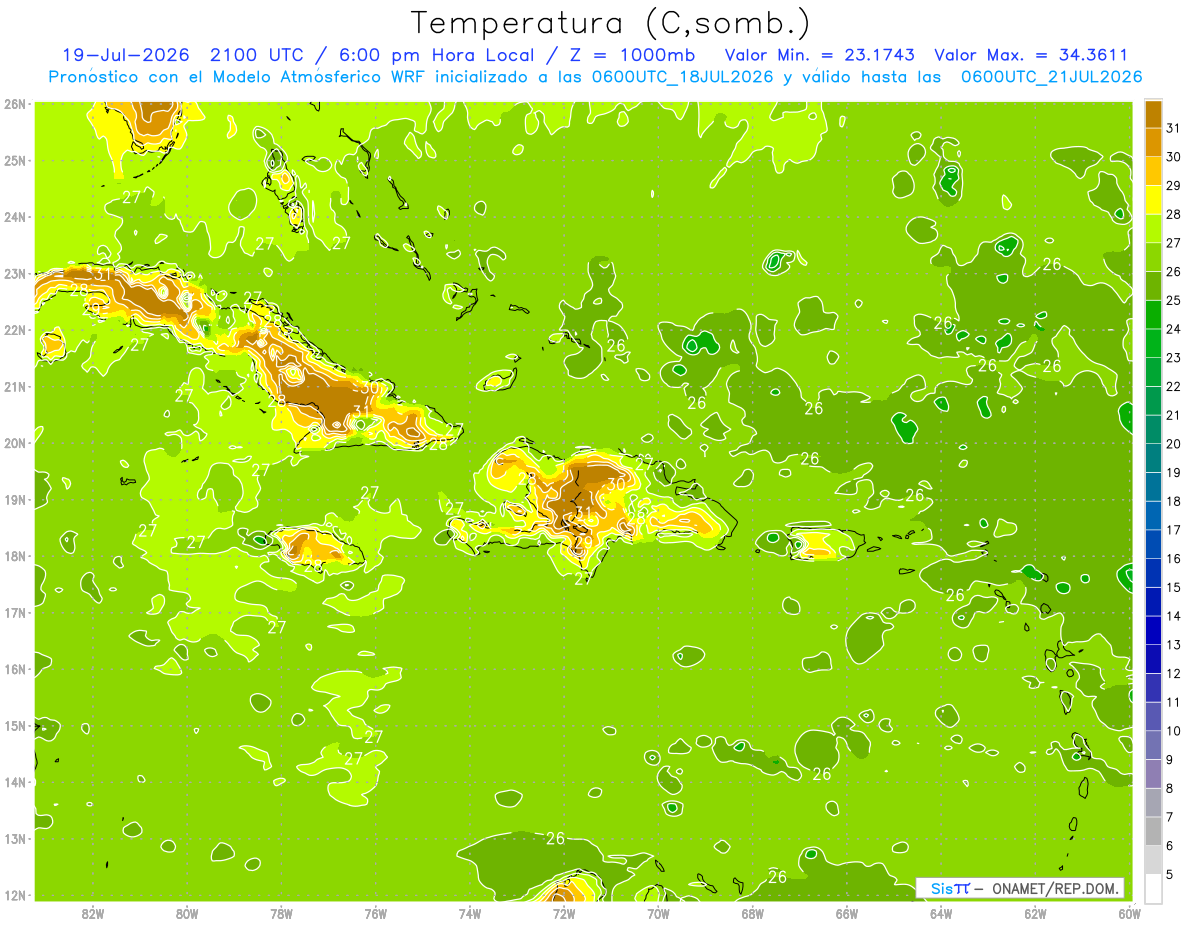Click the "24N" latitude axis label
This screenshot has height=927, width=1200.
coord(14,216)
